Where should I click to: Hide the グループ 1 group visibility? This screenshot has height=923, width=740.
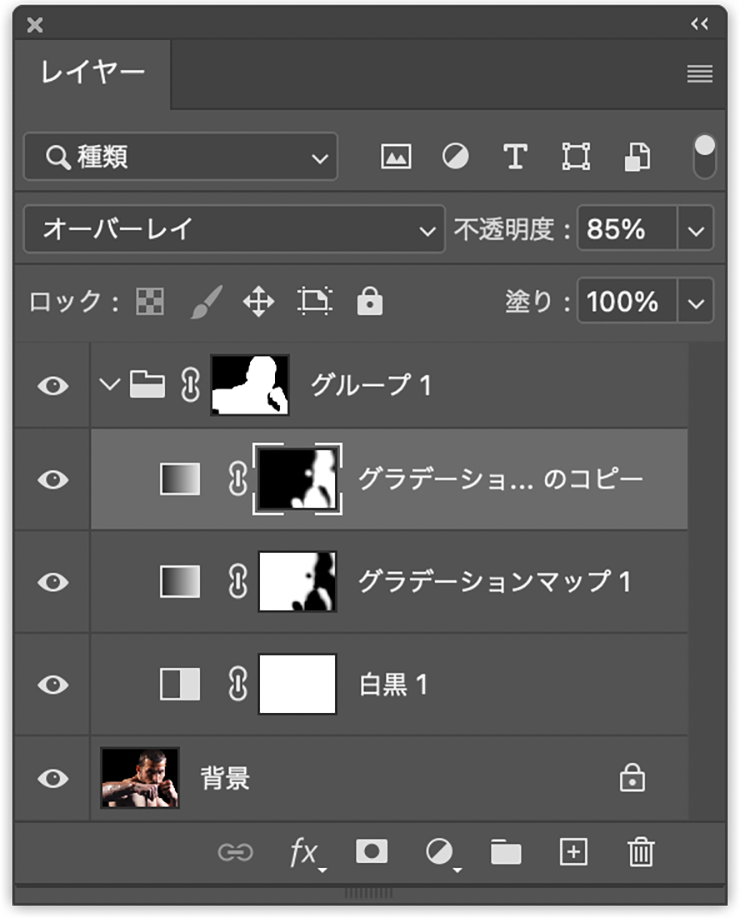[x=53, y=385]
